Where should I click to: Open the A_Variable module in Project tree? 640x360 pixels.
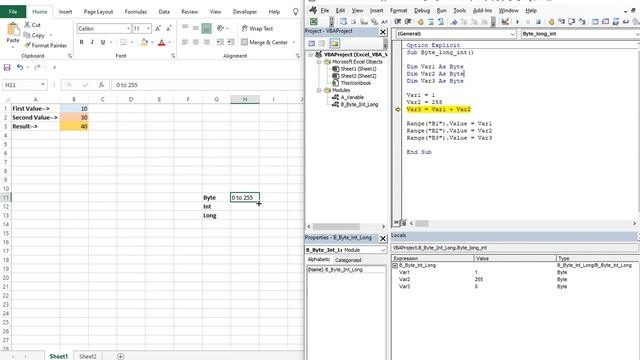pos(352,97)
